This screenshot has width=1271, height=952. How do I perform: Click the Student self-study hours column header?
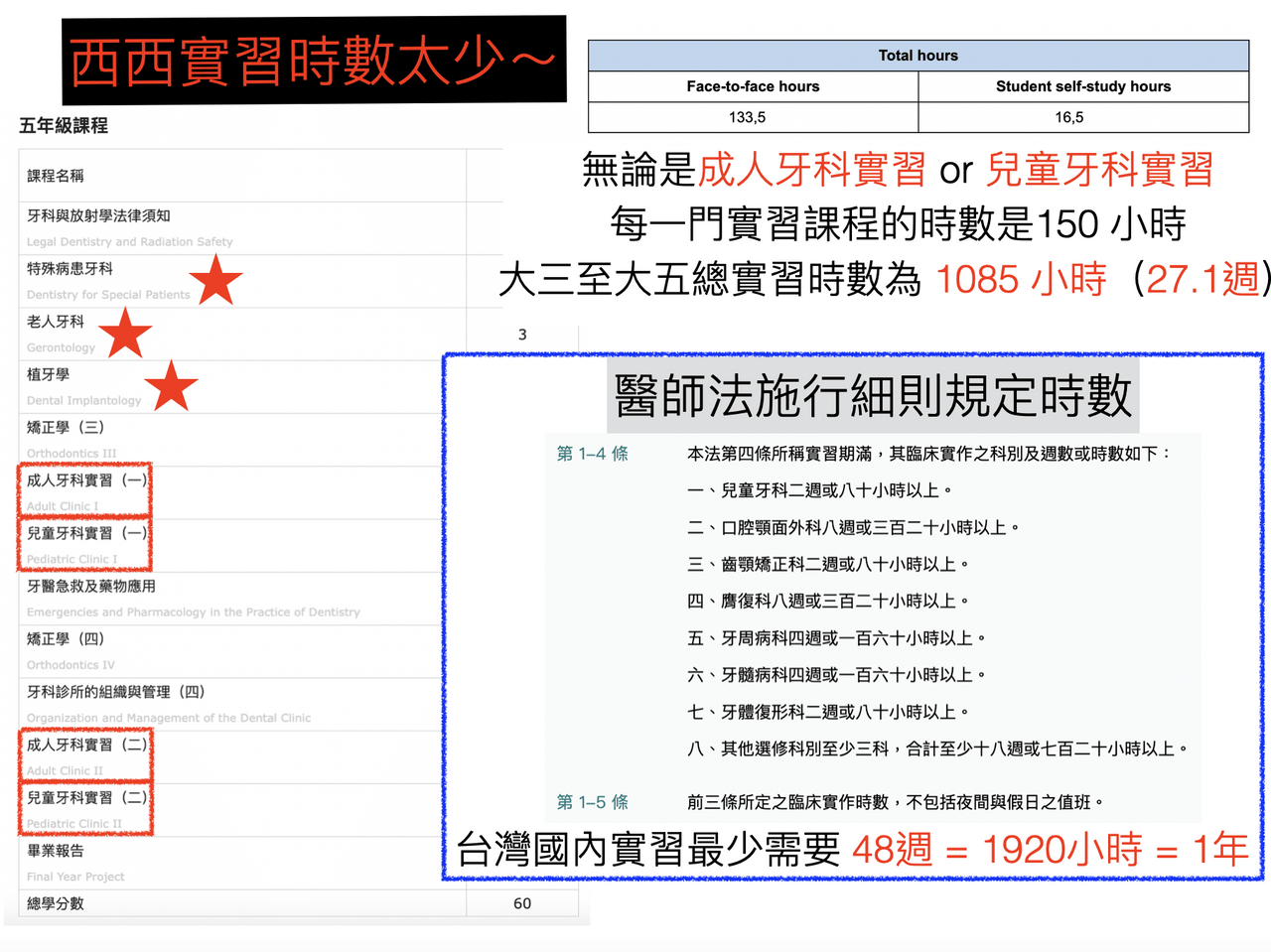[1083, 86]
